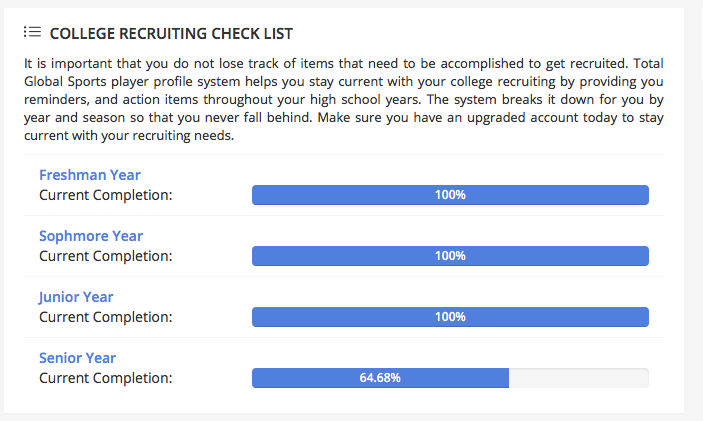Click the list icon beside the checklist heading

point(31,33)
